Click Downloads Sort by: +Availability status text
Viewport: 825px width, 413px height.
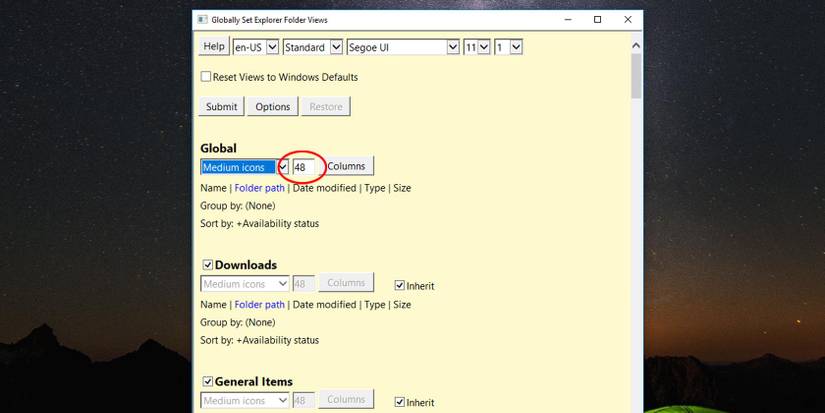(x=259, y=340)
